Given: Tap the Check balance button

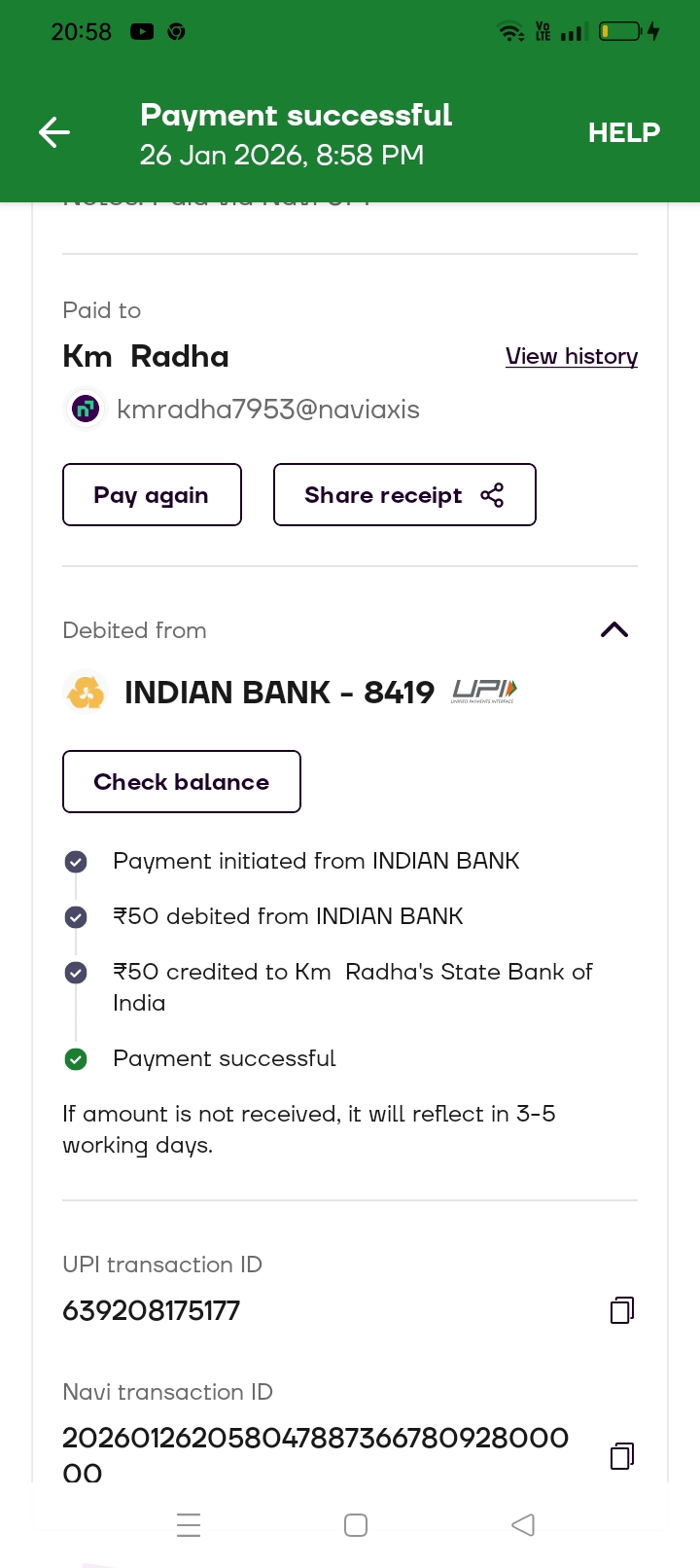Looking at the screenshot, I should click(182, 782).
